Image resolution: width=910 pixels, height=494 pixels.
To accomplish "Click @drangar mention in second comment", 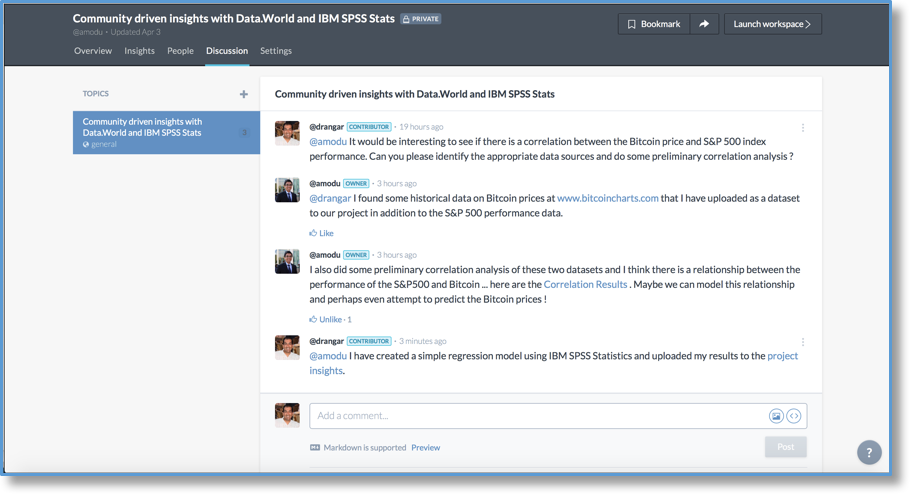I will coord(330,198).
